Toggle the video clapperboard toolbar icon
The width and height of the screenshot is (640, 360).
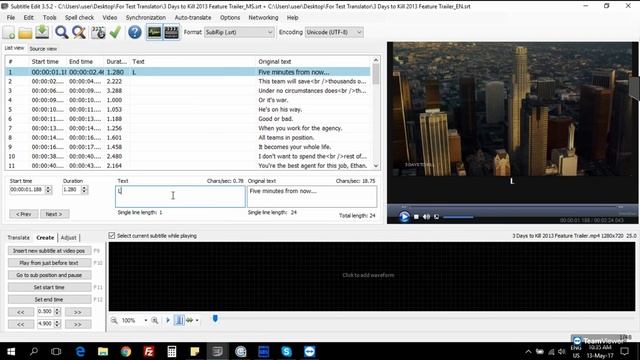click(171, 32)
